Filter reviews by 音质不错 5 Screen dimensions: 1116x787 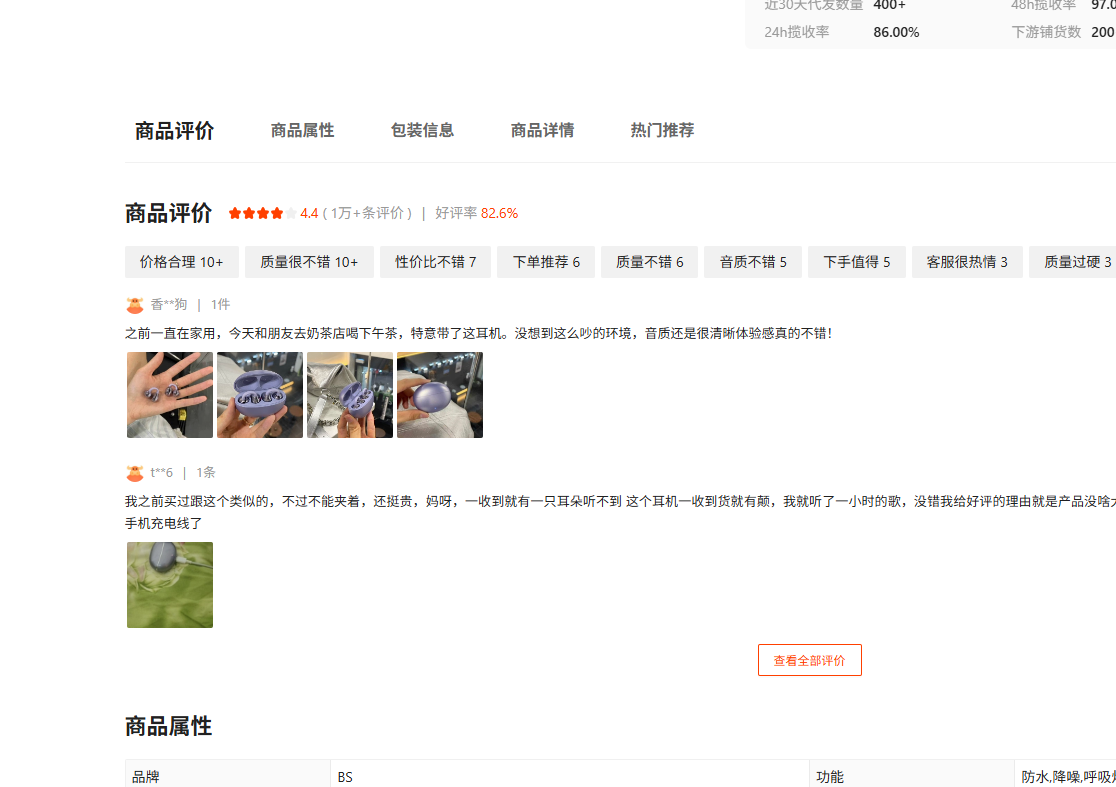(753, 262)
